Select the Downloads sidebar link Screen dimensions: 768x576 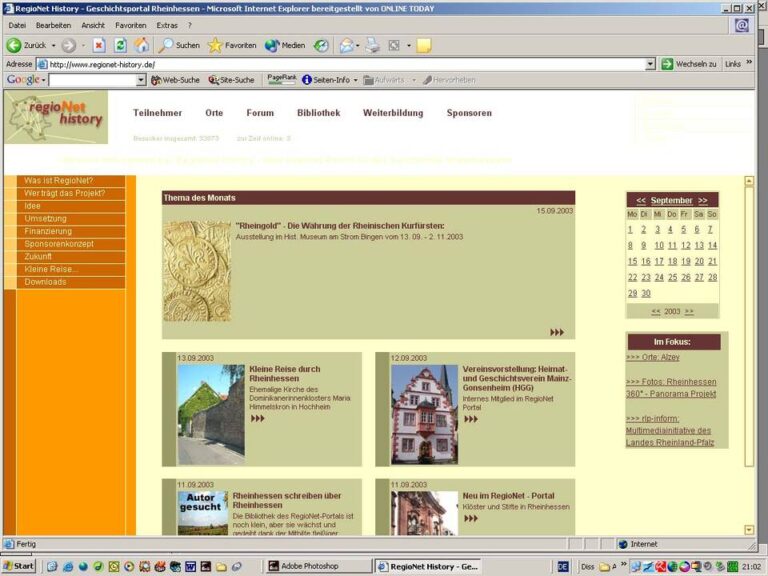coord(45,282)
